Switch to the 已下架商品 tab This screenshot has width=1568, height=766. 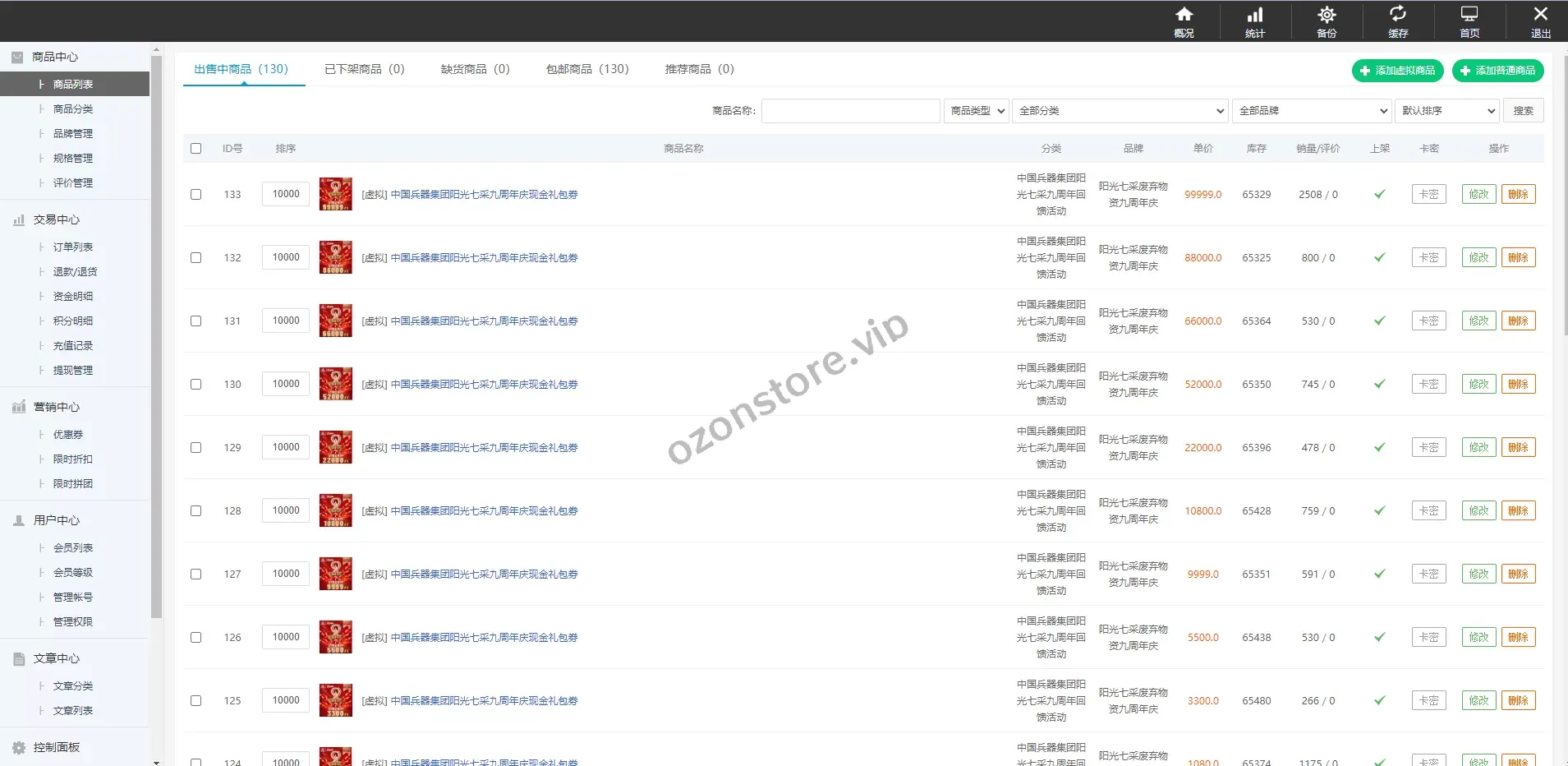(x=364, y=69)
